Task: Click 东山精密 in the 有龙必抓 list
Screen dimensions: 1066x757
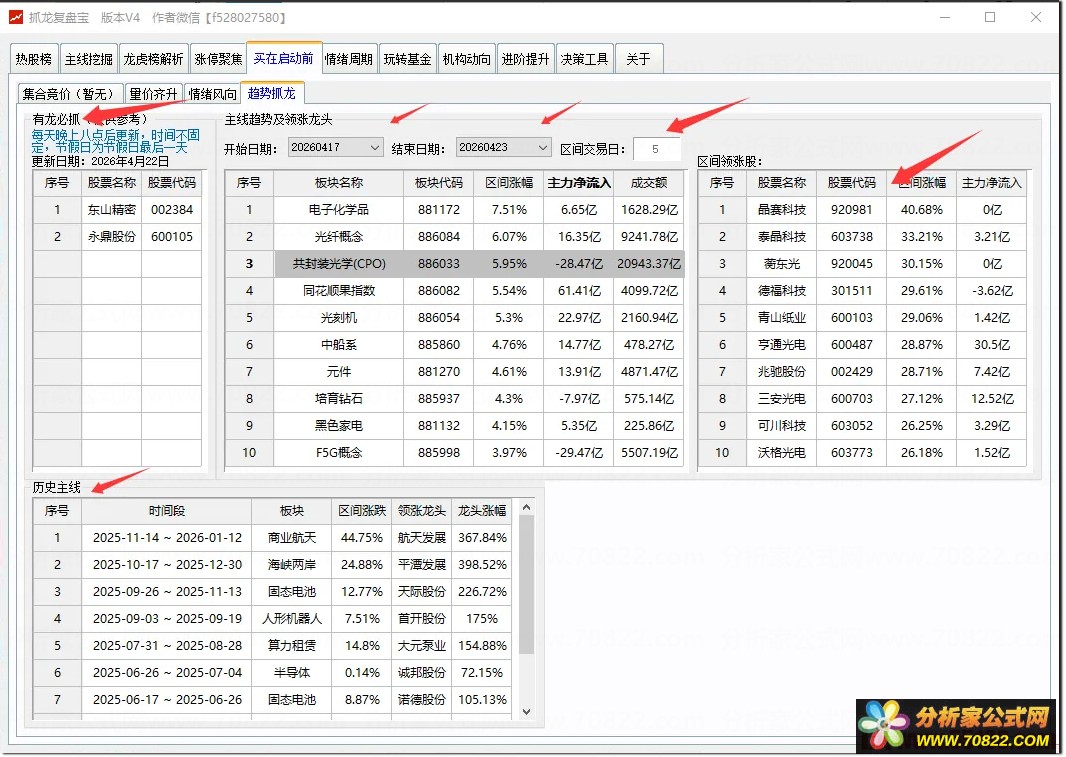Action: pyautogui.click(x=111, y=210)
